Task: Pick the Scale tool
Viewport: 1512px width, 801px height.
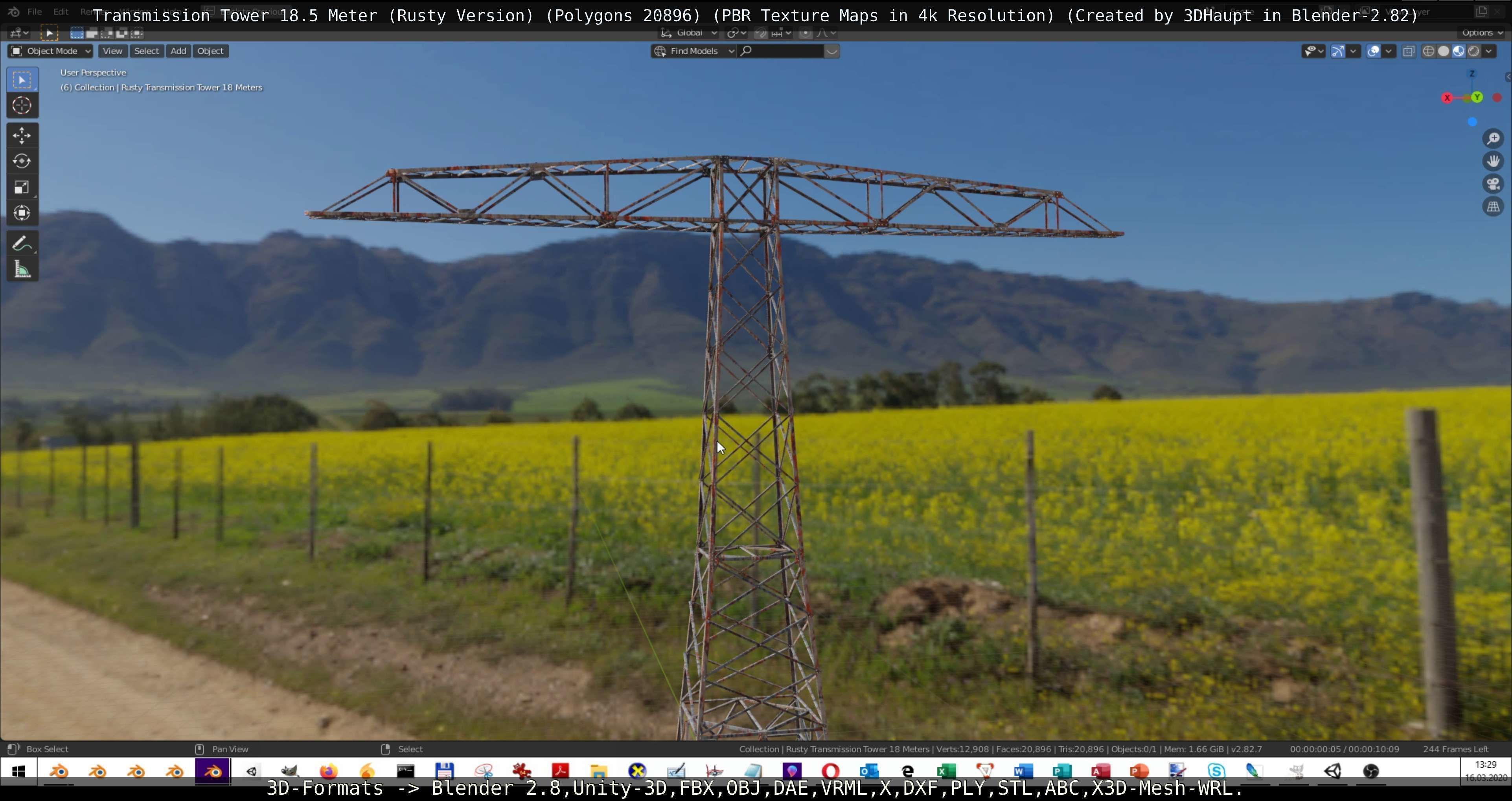Action: (x=22, y=187)
